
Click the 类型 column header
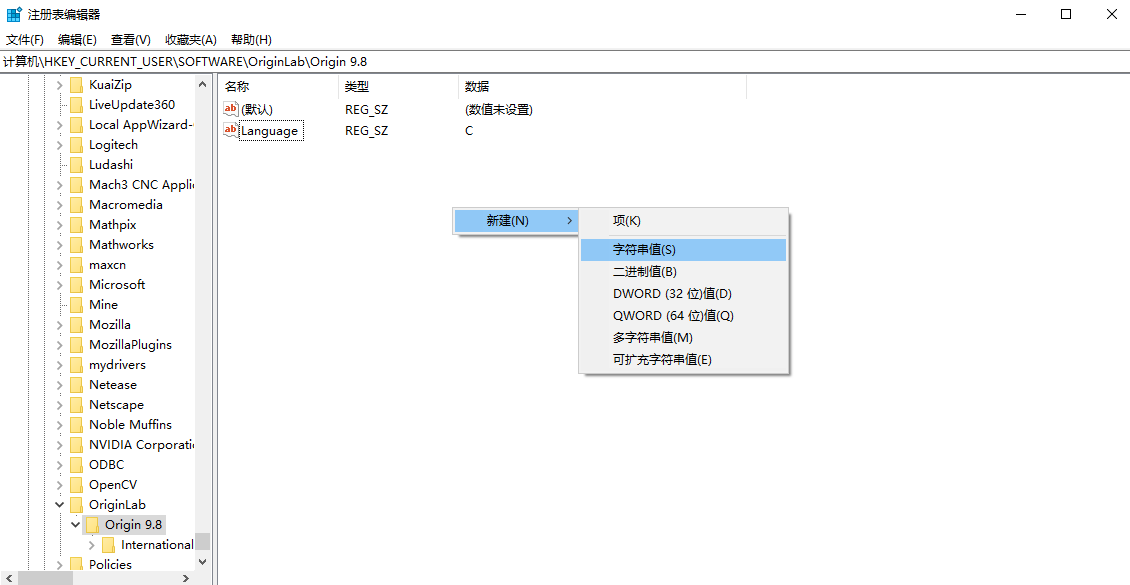[x=356, y=86]
